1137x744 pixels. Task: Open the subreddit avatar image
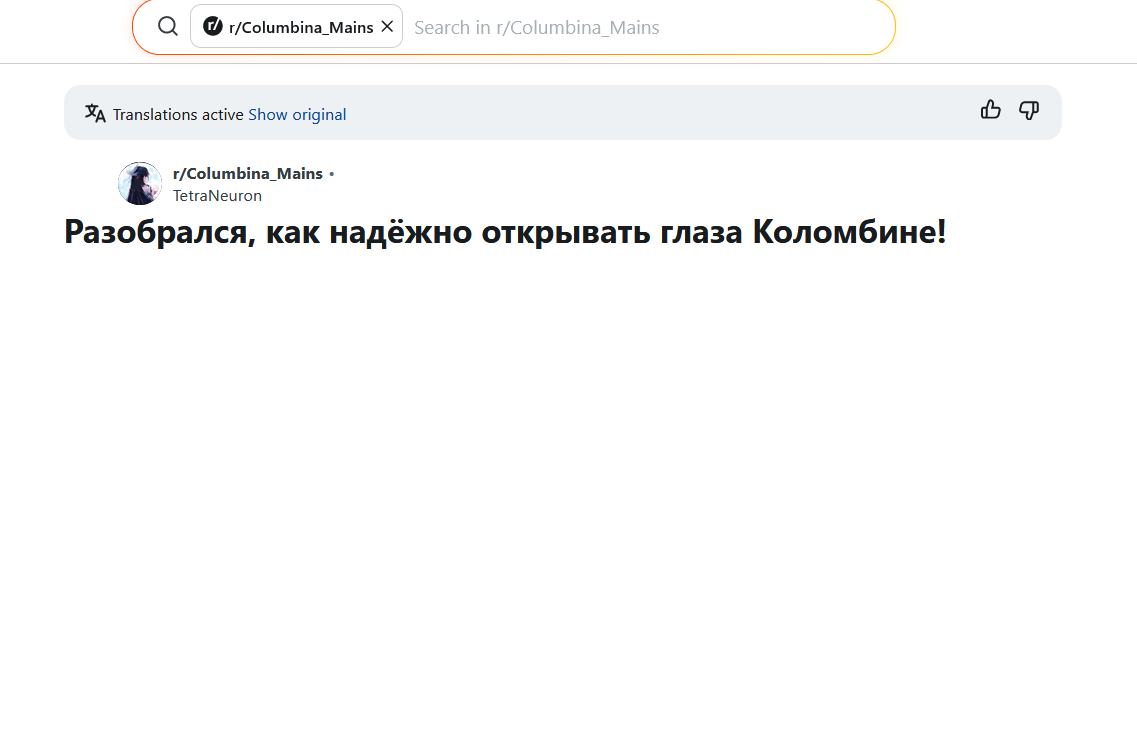click(140, 183)
